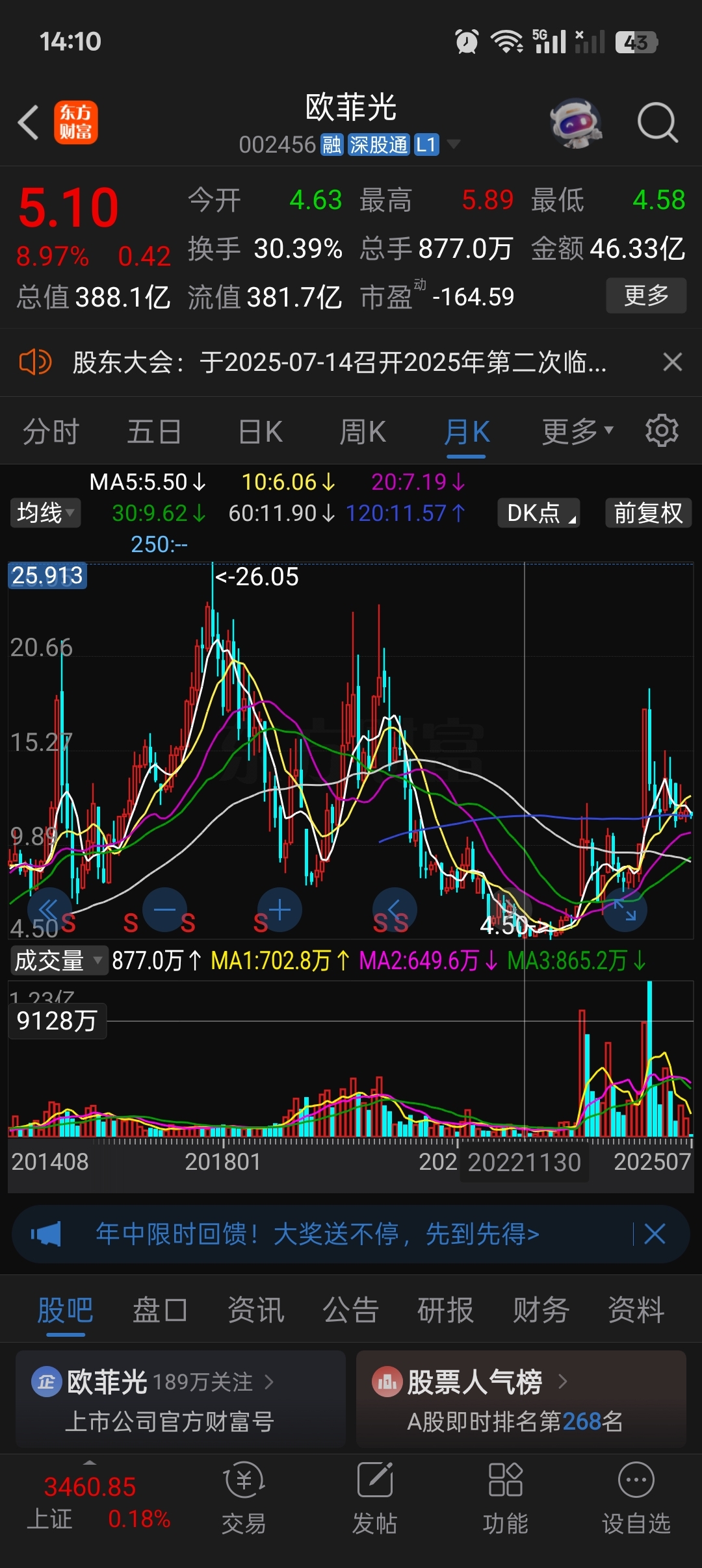Switch to the 盘口 tab
702x1568 pixels.
point(160,1309)
